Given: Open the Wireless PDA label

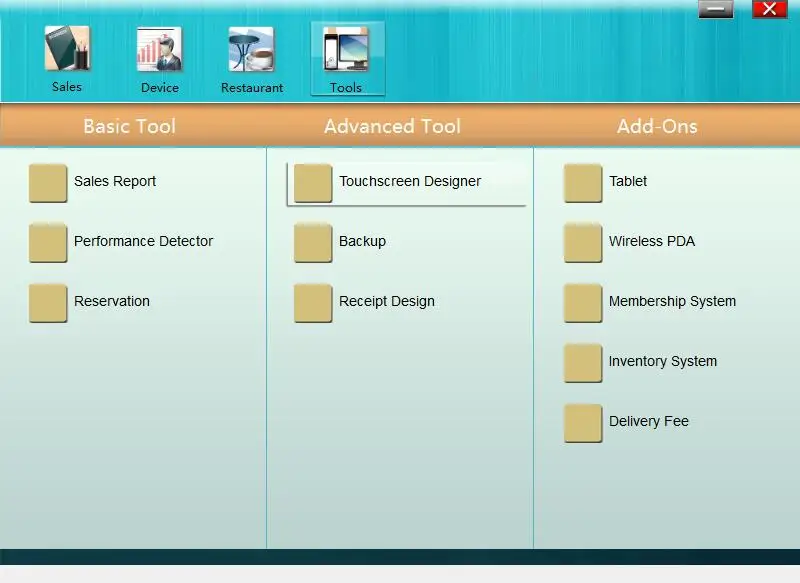Looking at the screenshot, I should pos(652,241).
